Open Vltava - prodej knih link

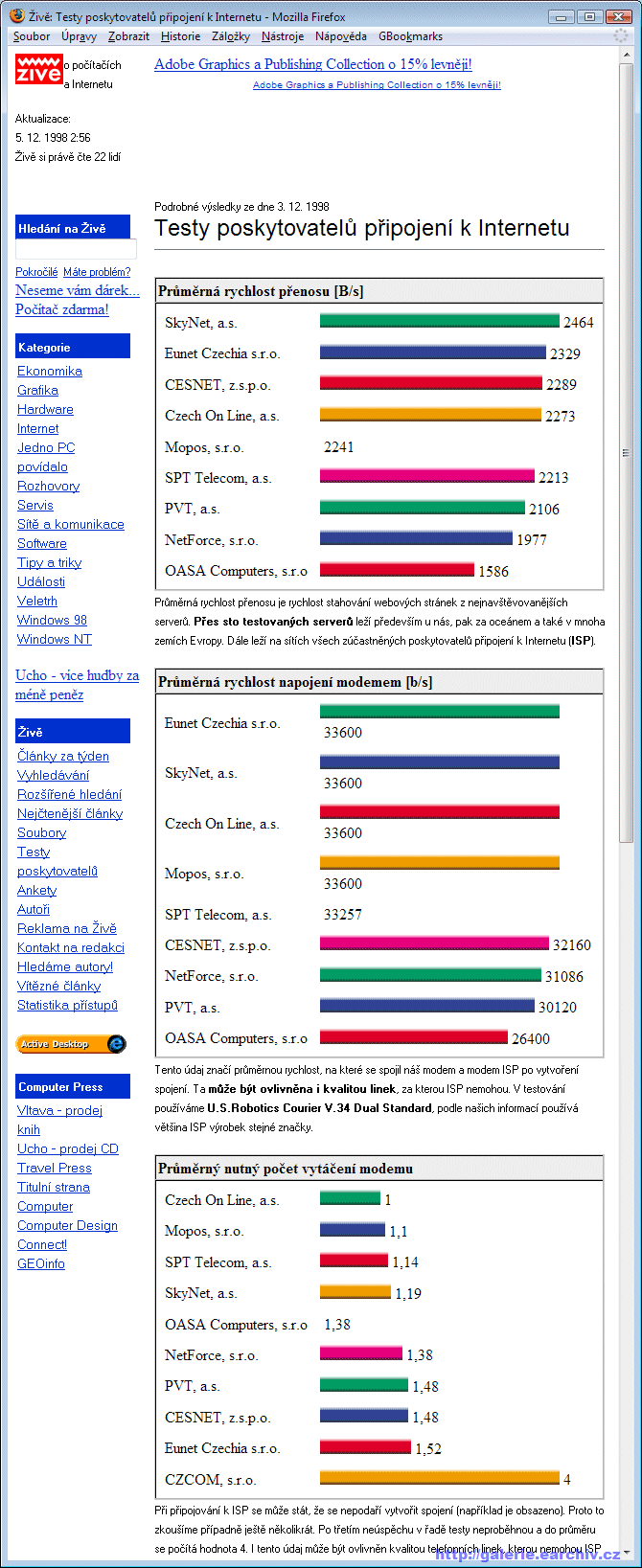point(59,1120)
